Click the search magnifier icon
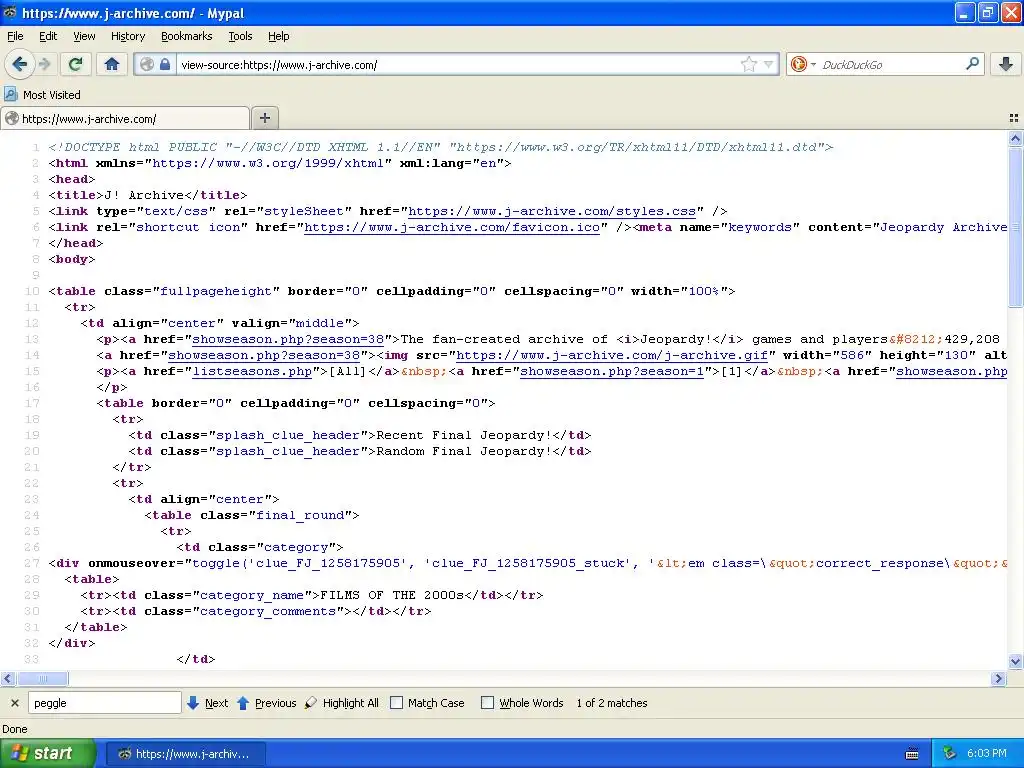The image size is (1024, 768). tap(972, 64)
